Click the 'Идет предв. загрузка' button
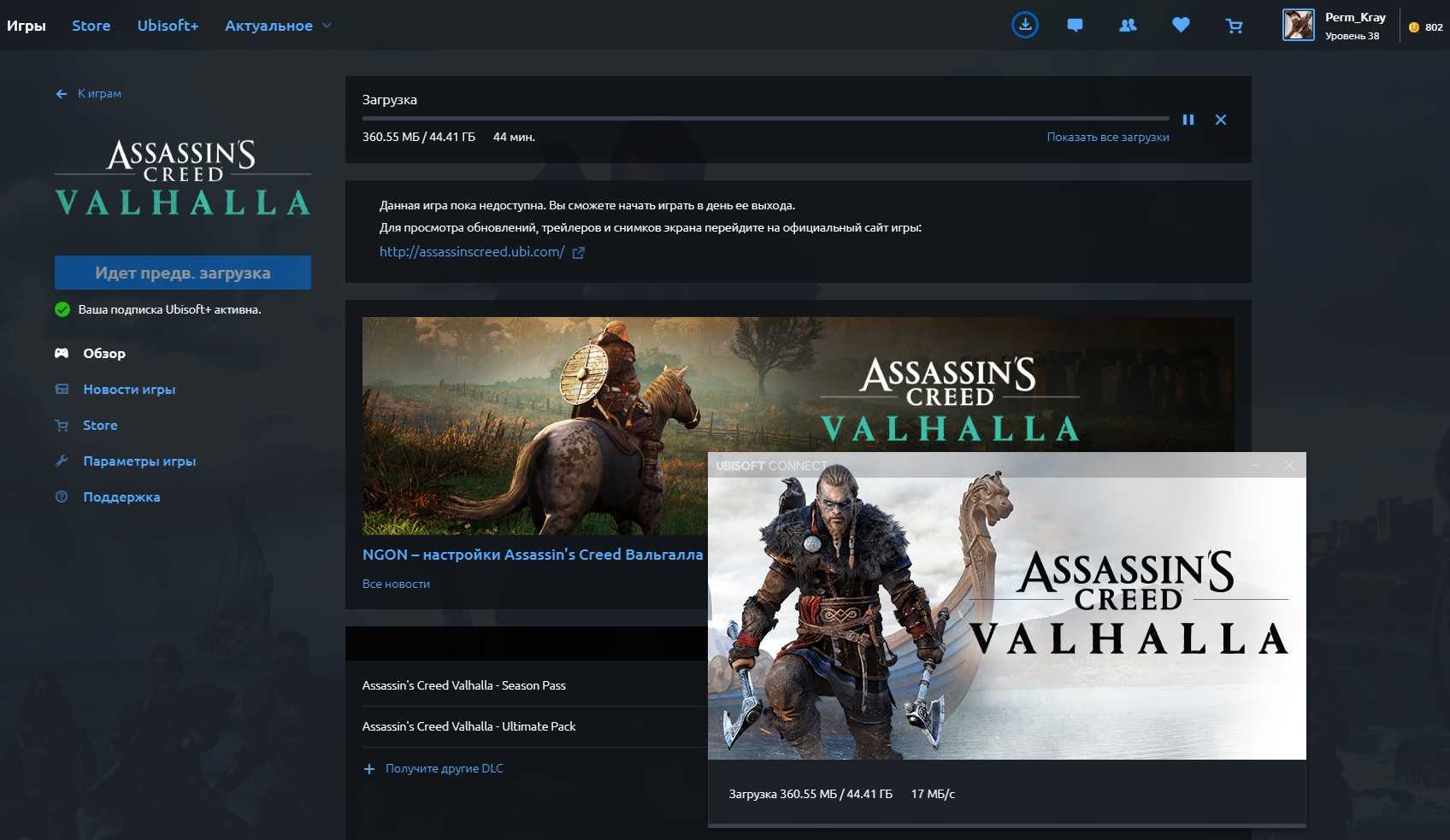1450x840 pixels. pyautogui.click(x=183, y=273)
